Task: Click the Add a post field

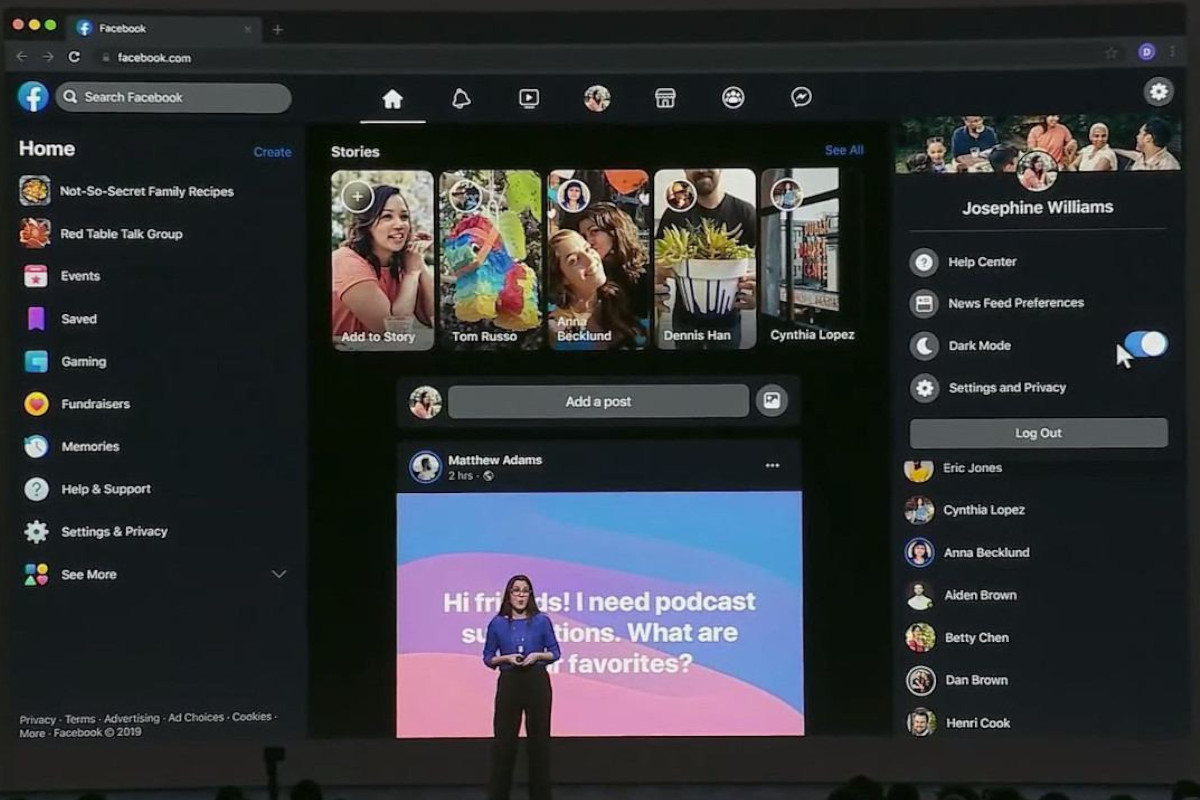Action: [598, 401]
